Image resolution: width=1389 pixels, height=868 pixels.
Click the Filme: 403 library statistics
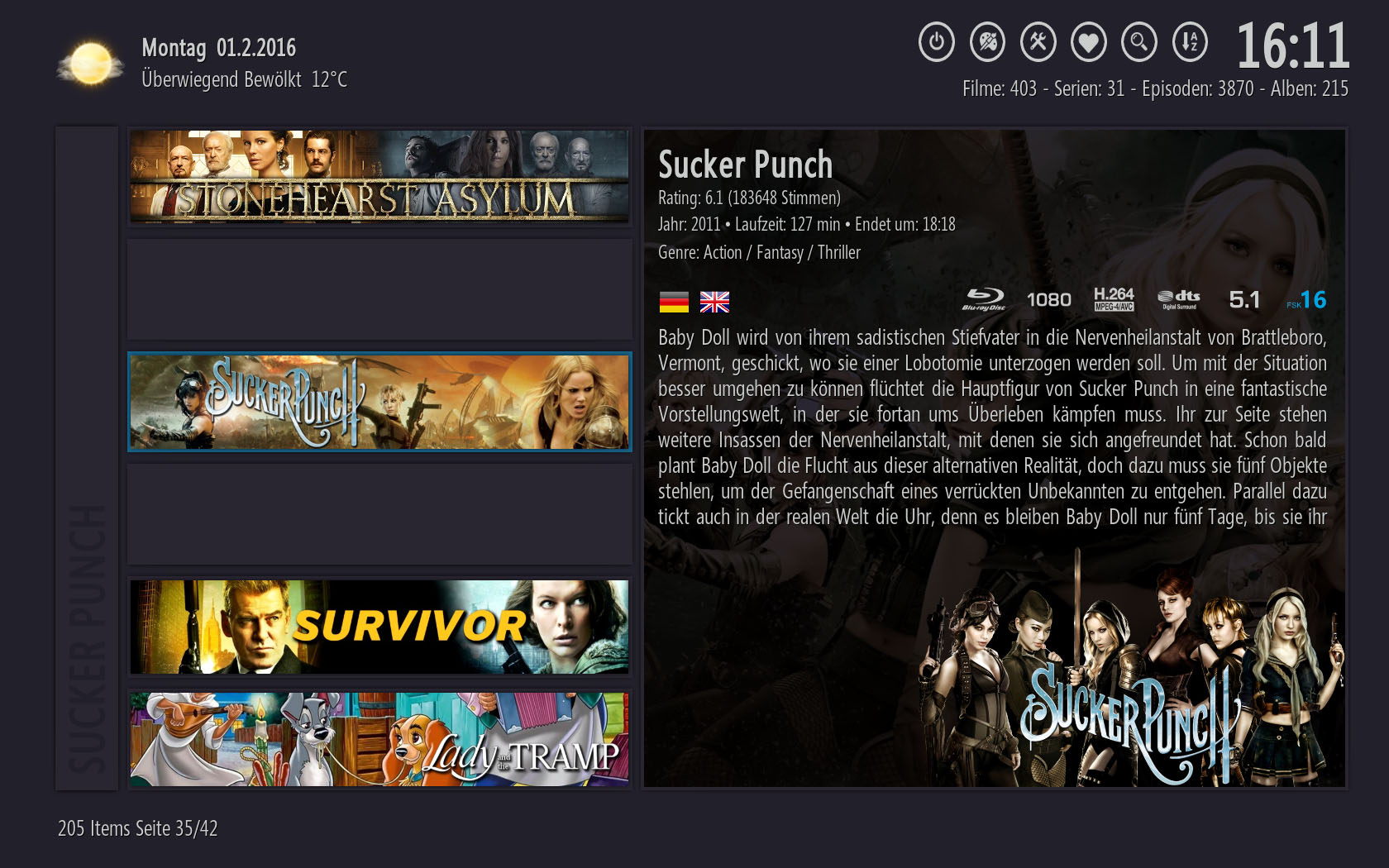click(x=1155, y=88)
